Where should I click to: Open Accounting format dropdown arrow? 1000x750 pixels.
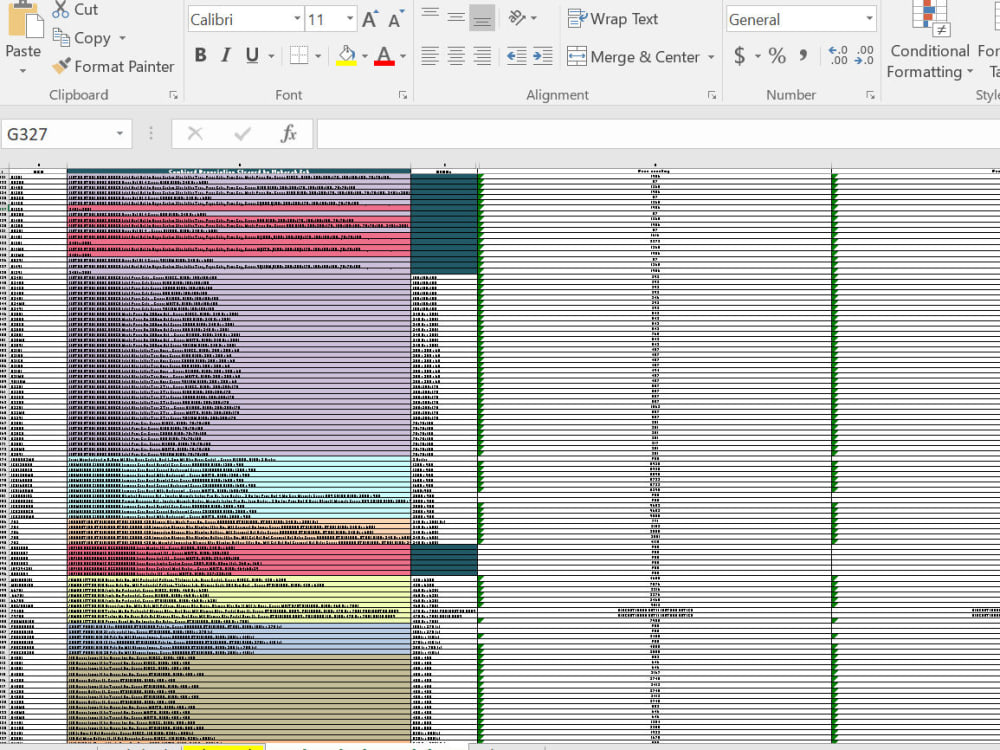[758, 56]
